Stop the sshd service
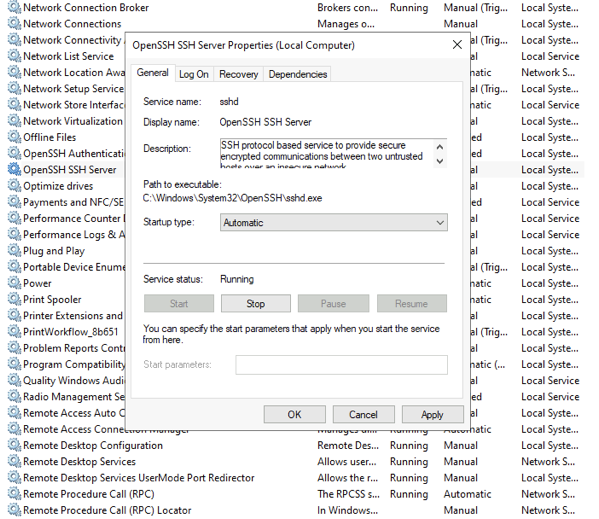 tap(256, 304)
